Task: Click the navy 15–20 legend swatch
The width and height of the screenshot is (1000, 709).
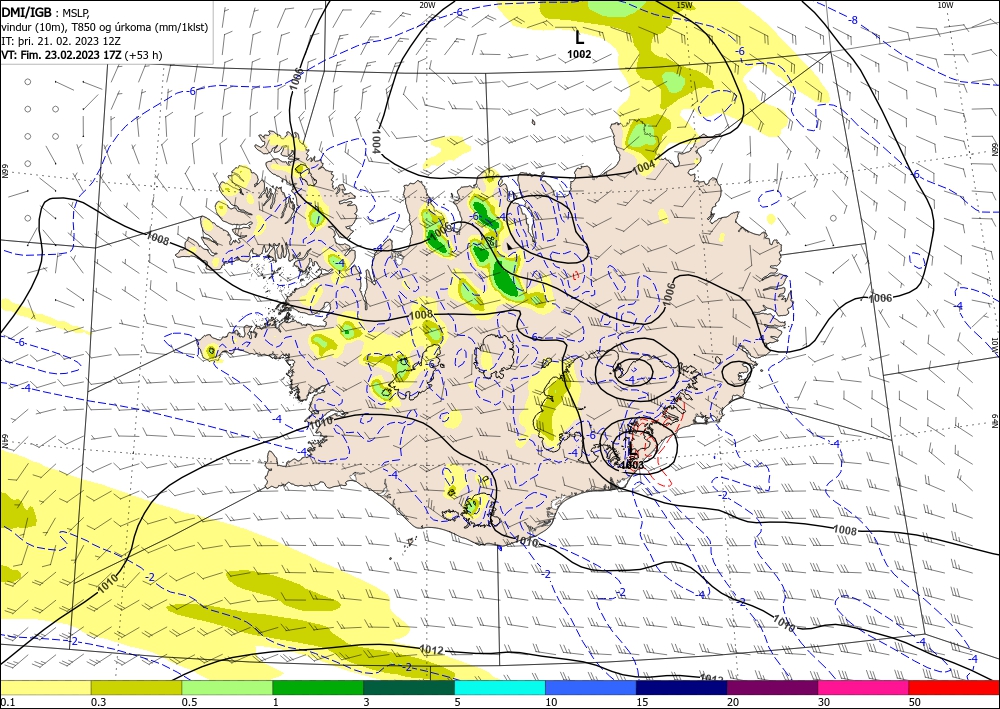Action: click(682, 687)
